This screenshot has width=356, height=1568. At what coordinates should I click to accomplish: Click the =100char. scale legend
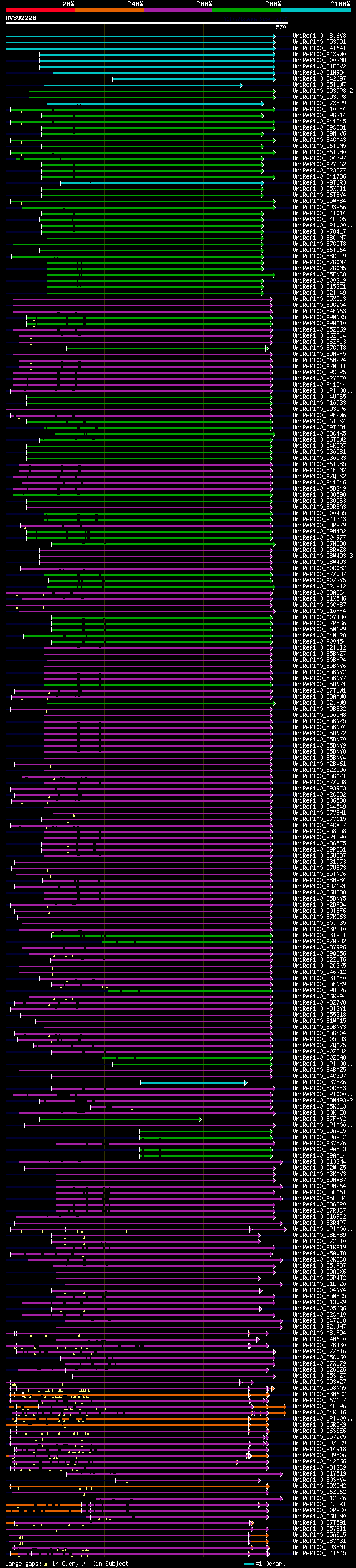point(264,1563)
